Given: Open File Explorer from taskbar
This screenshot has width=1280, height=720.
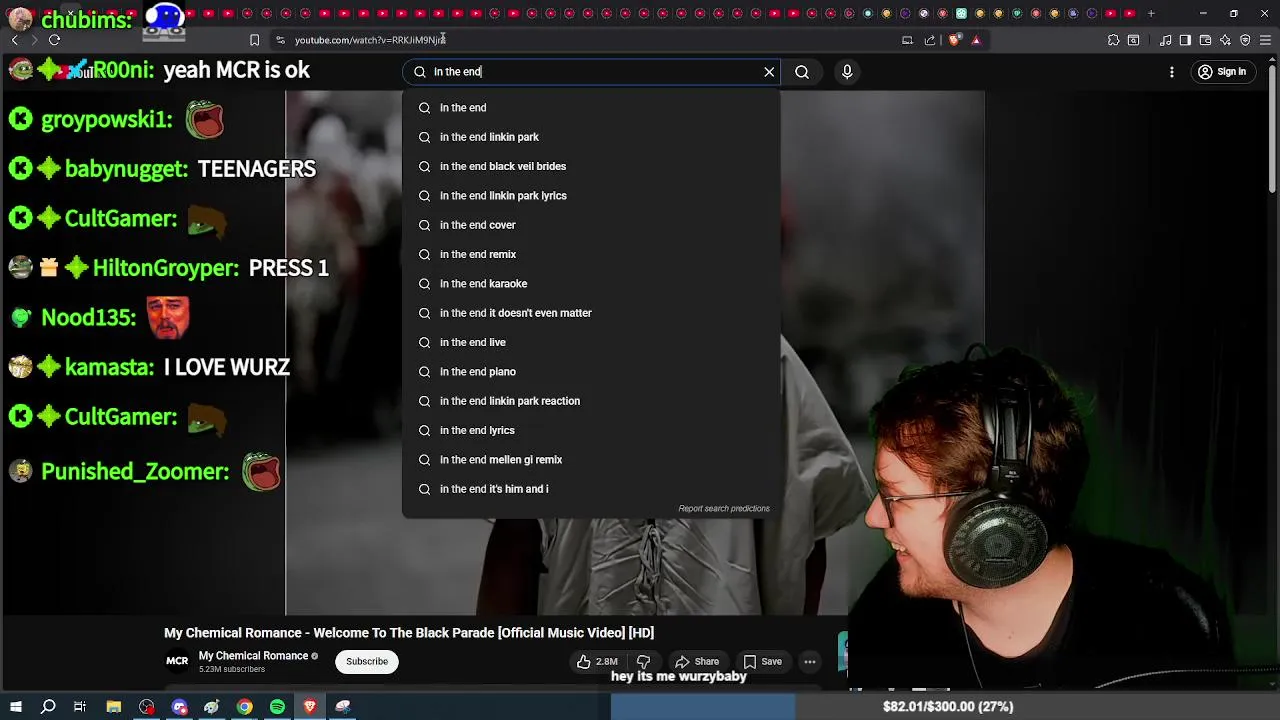Looking at the screenshot, I should tap(114, 707).
